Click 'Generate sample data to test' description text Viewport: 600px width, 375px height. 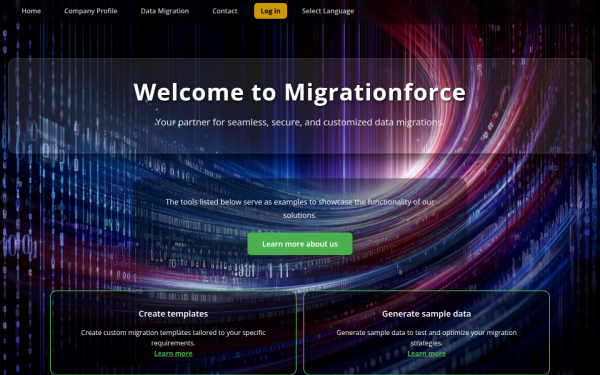[x=426, y=338]
